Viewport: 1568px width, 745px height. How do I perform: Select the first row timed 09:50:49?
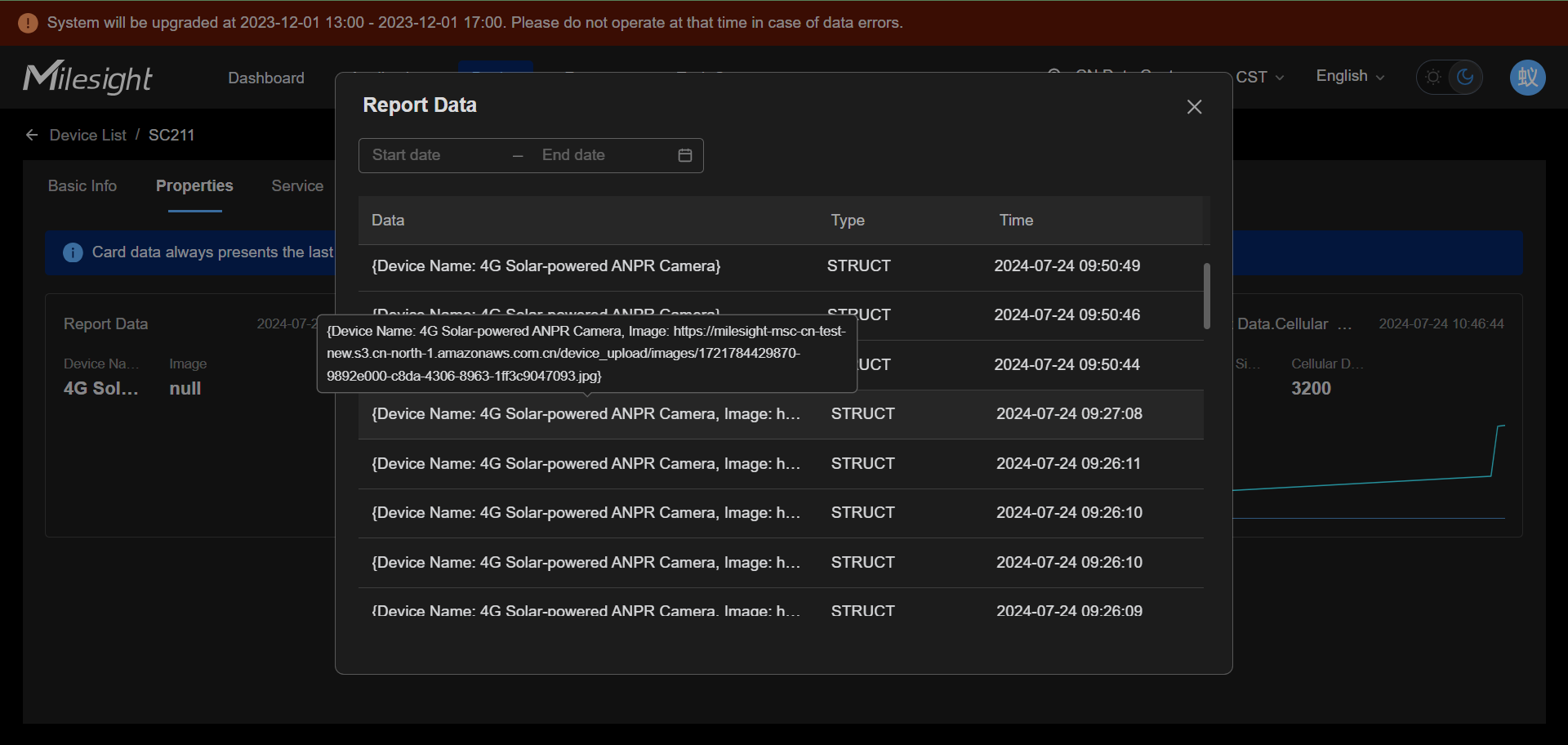[781, 267]
